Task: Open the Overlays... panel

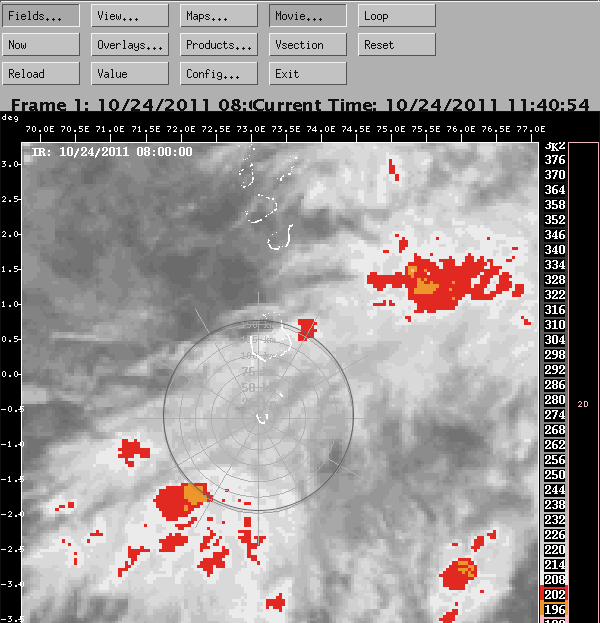Action: pyautogui.click(x=130, y=45)
